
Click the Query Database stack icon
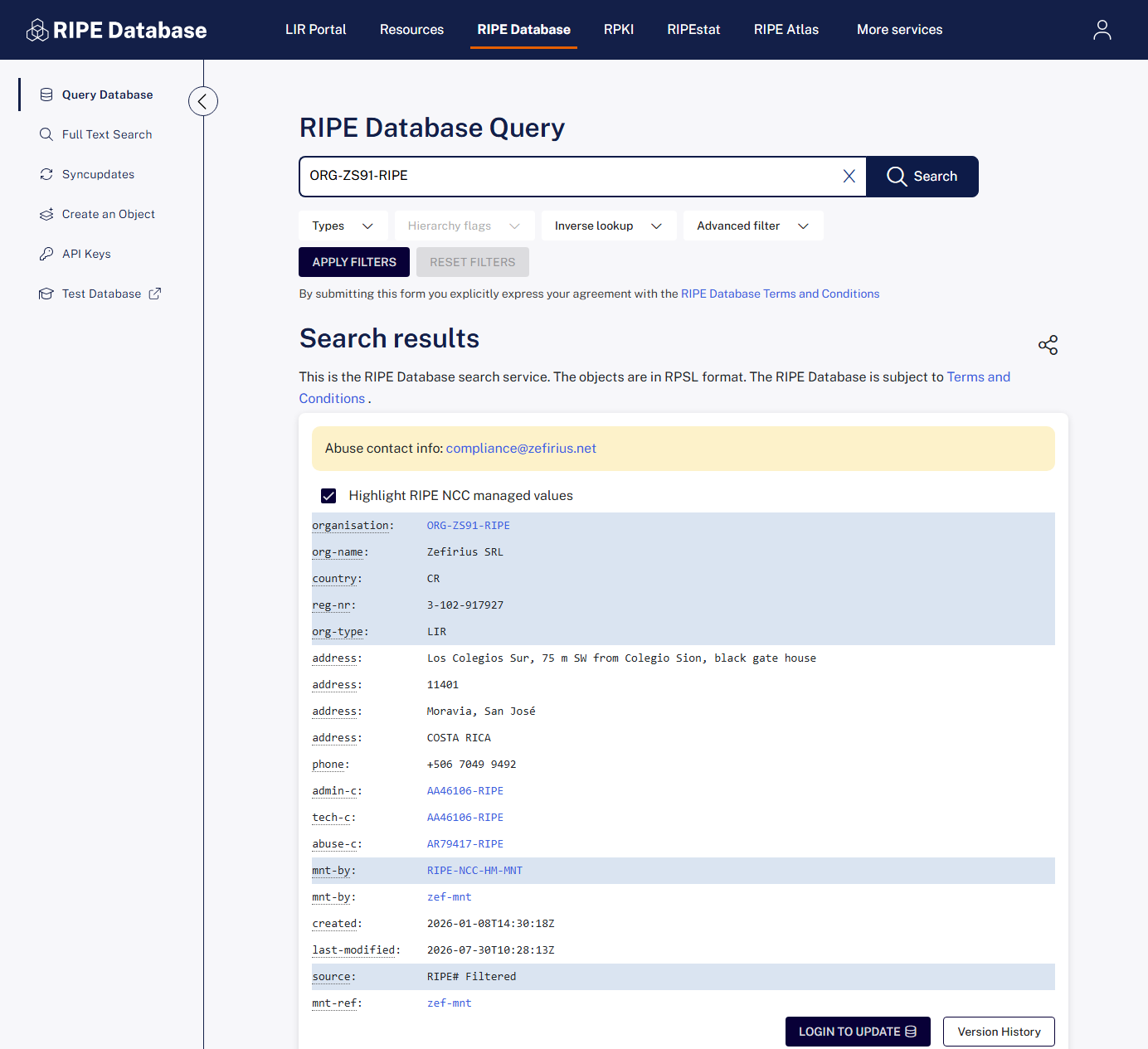point(46,95)
